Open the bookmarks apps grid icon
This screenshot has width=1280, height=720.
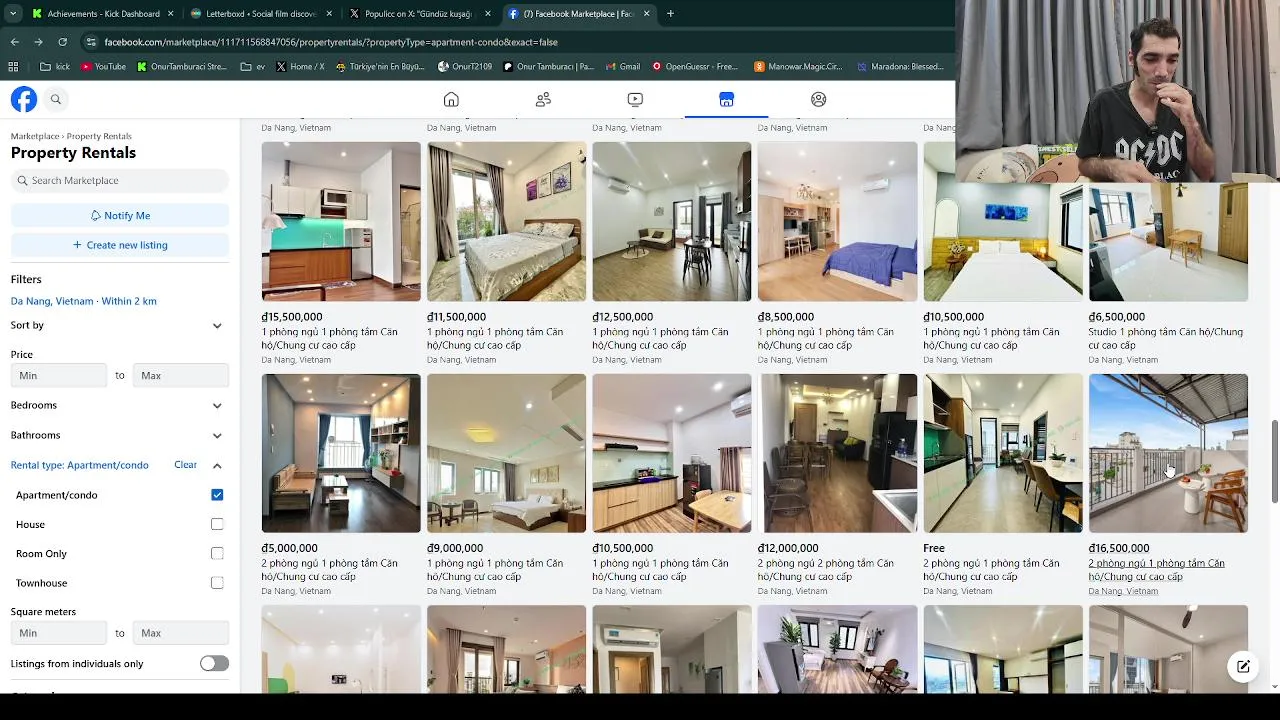point(13,67)
